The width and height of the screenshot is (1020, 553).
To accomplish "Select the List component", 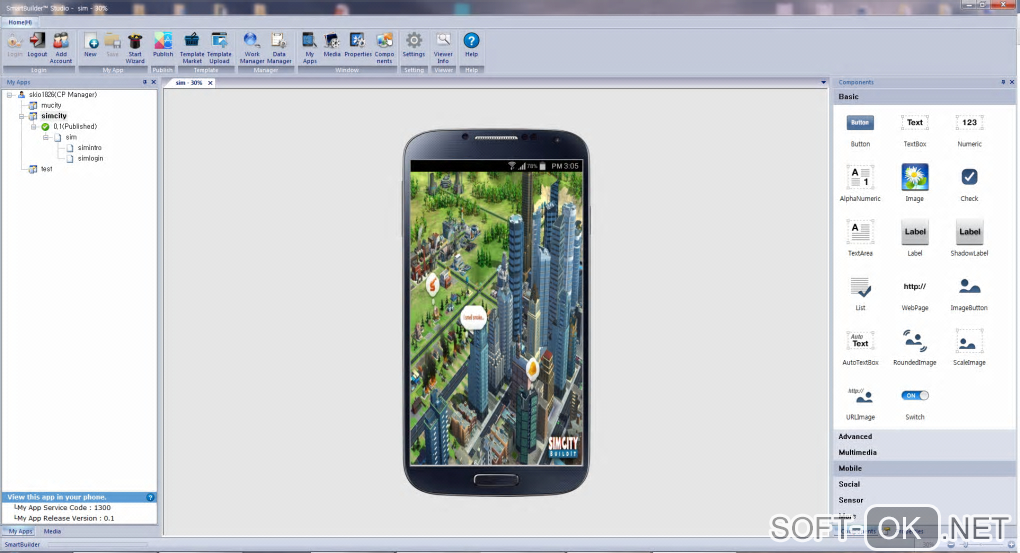I will tap(860, 293).
